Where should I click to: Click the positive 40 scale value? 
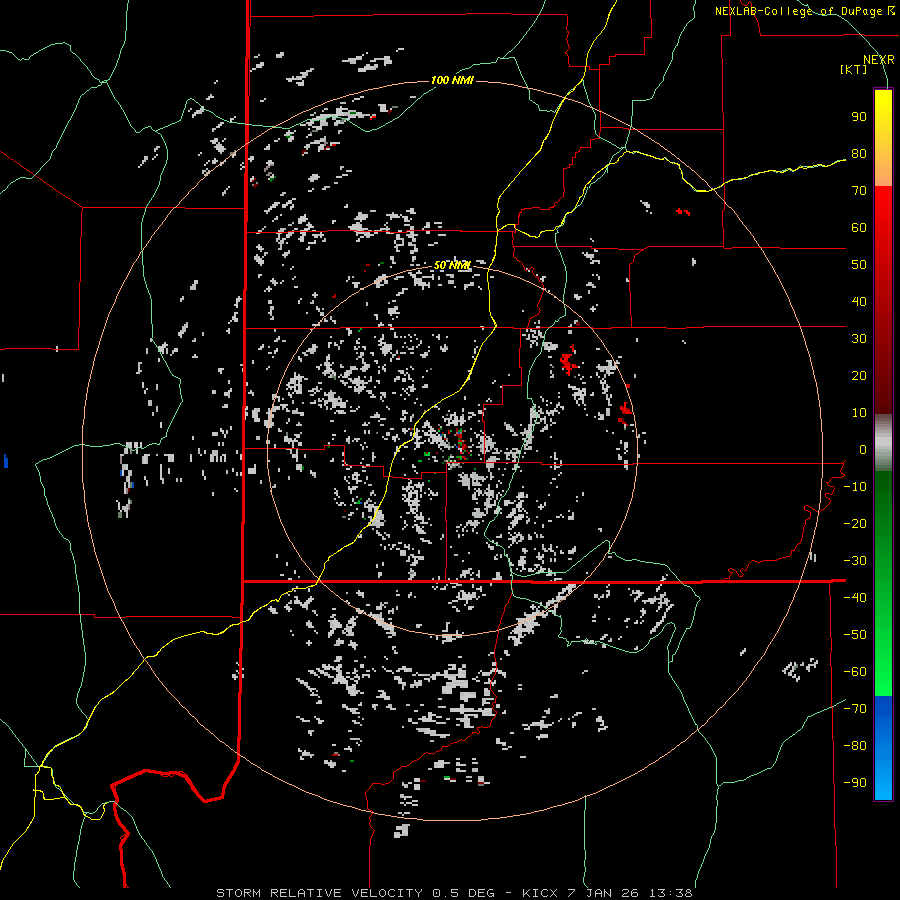(859, 302)
